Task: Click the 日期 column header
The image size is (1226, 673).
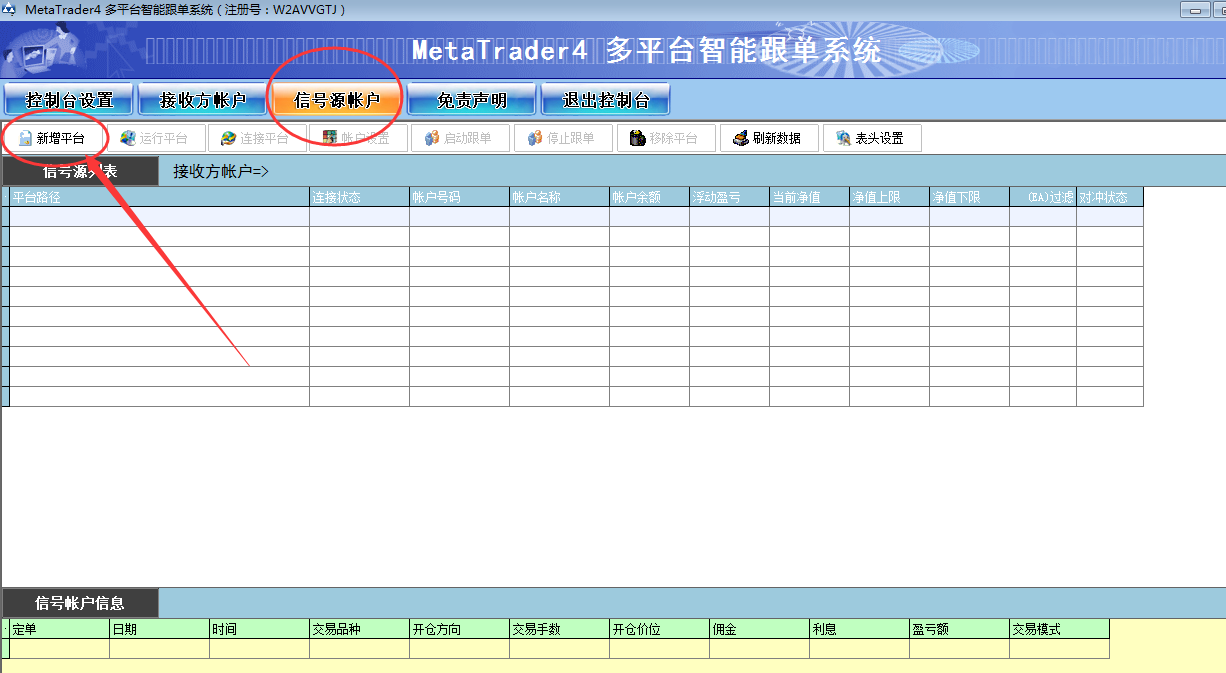Action: coord(160,629)
